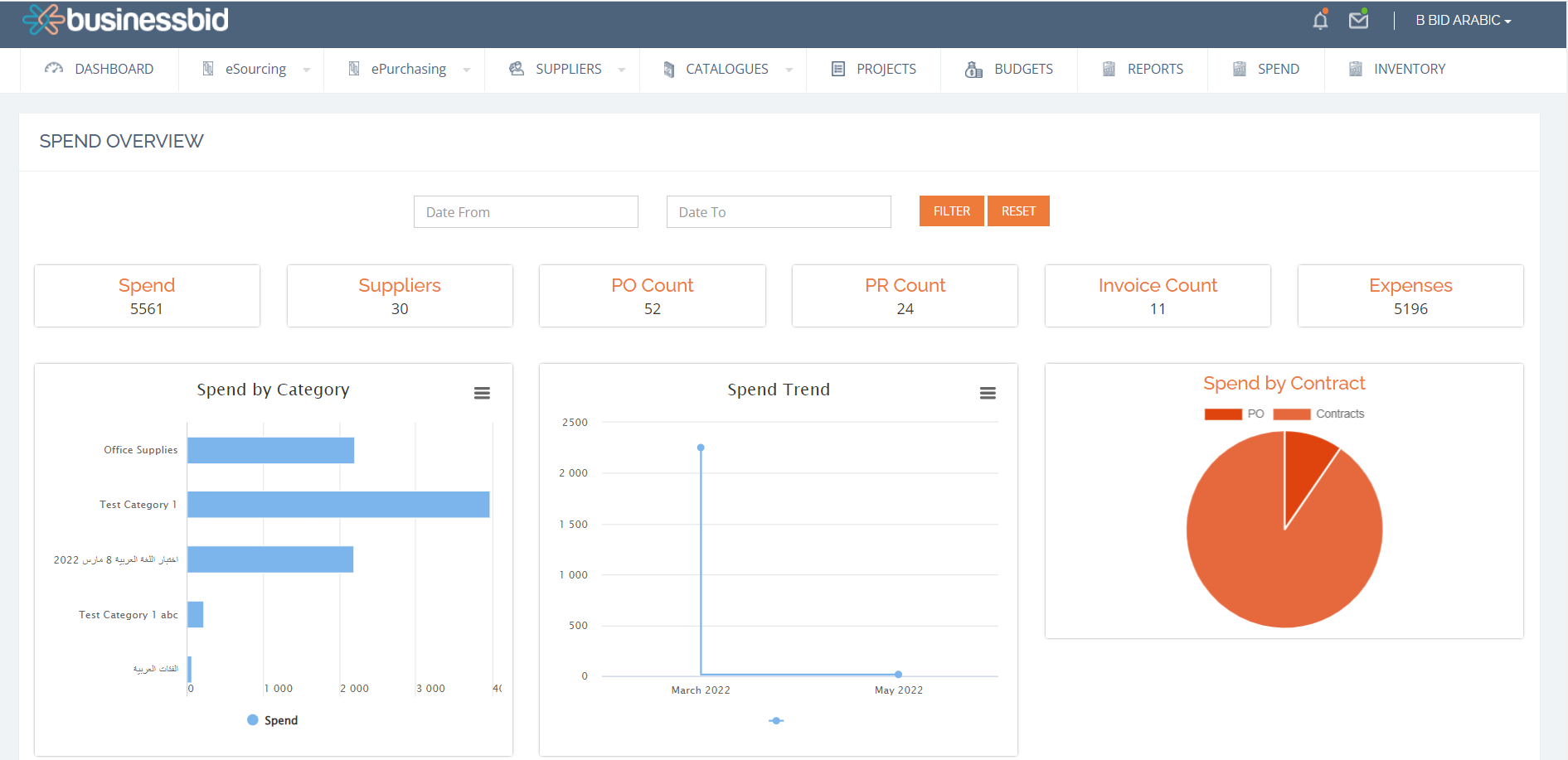The image size is (1568, 760).
Task: Click the Budgets money bag icon
Action: tap(973, 70)
